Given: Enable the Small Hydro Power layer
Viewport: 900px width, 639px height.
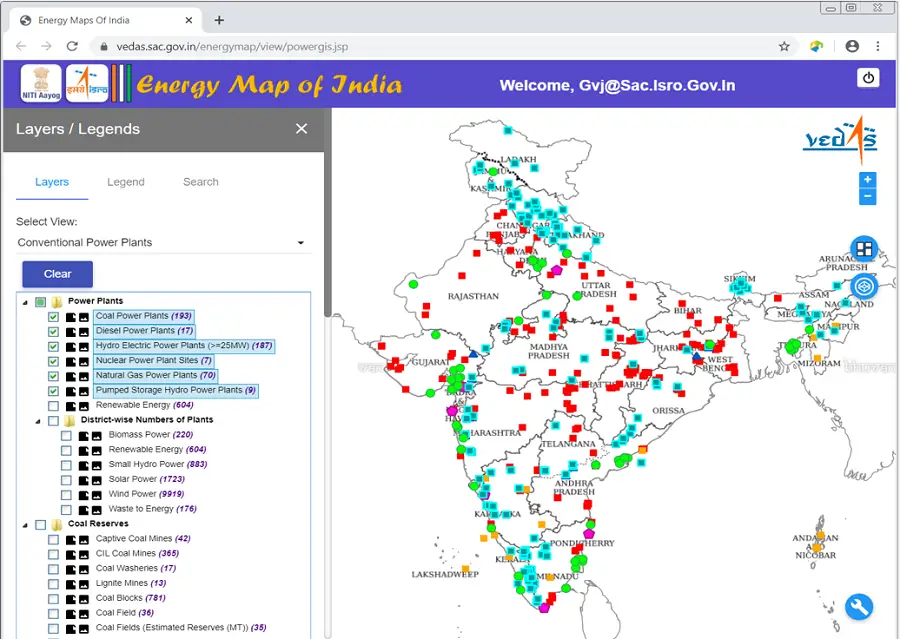Looking at the screenshot, I should [66, 466].
